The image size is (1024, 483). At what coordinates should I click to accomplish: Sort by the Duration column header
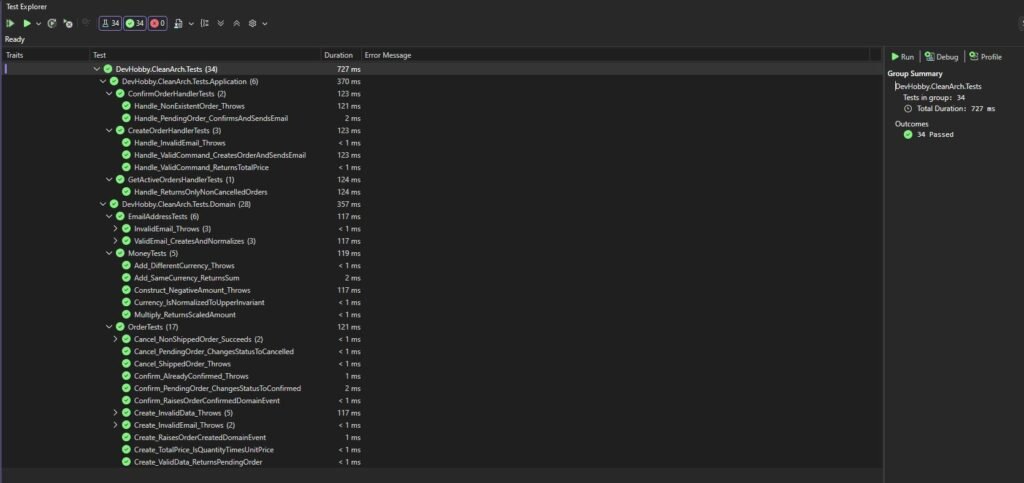pyautogui.click(x=340, y=55)
